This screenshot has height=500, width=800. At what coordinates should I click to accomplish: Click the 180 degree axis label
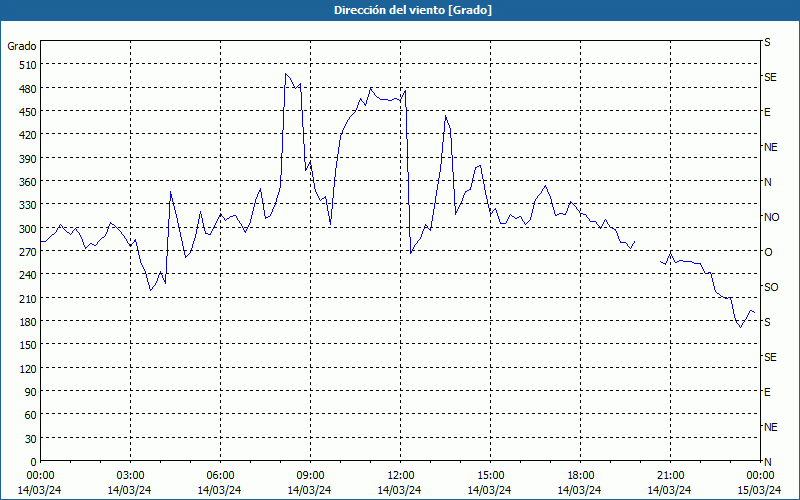coord(29,322)
